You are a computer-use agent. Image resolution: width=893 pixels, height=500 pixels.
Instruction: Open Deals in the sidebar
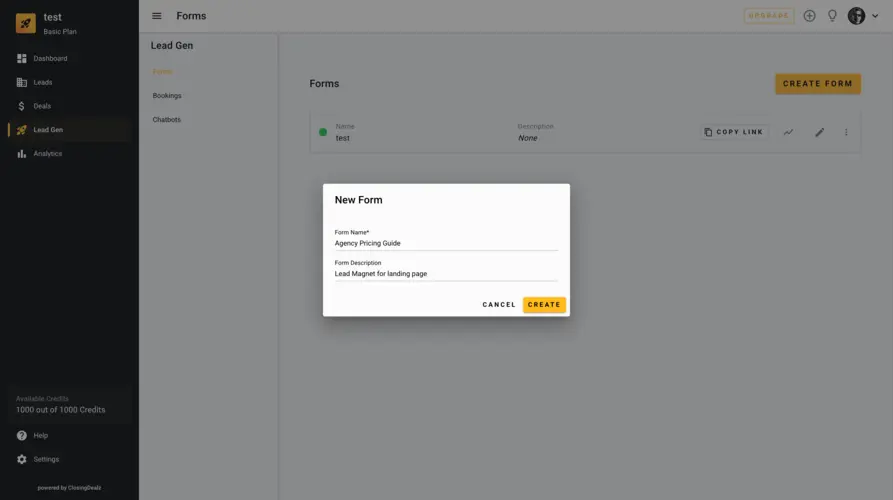coord(69,106)
